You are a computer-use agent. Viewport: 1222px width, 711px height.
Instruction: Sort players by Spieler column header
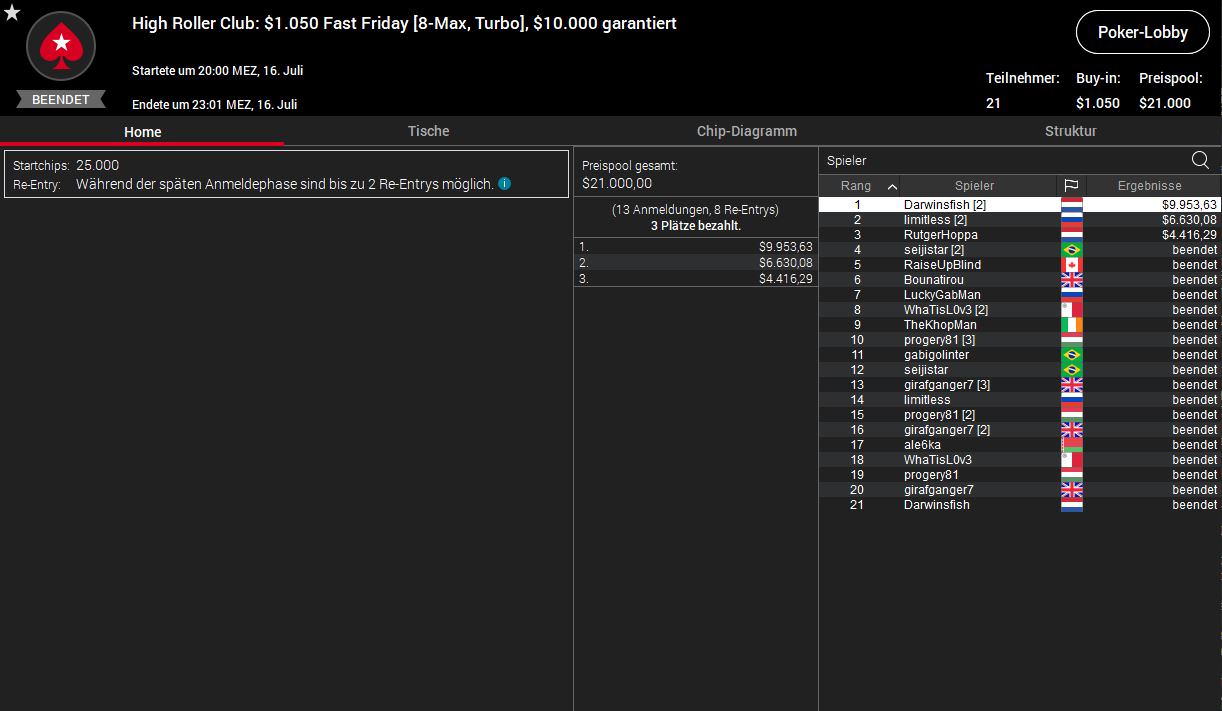click(x=974, y=186)
